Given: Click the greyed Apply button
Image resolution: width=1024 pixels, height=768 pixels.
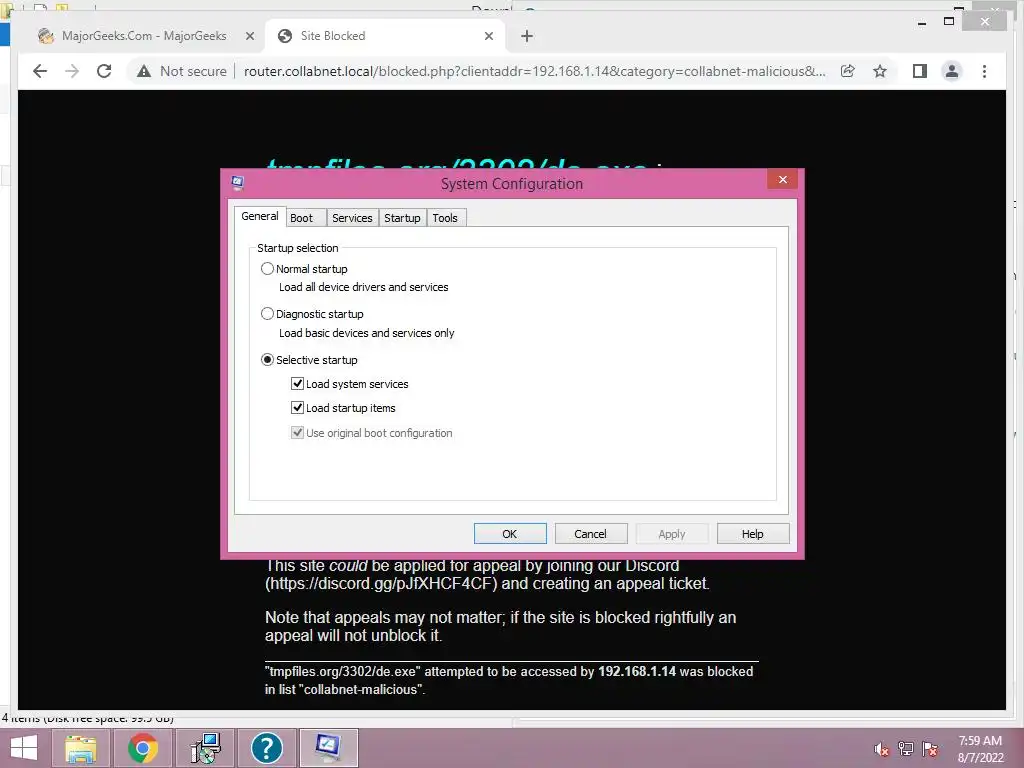Looking at the screenshot, I should pyautogui.click(x=672, y=534).
